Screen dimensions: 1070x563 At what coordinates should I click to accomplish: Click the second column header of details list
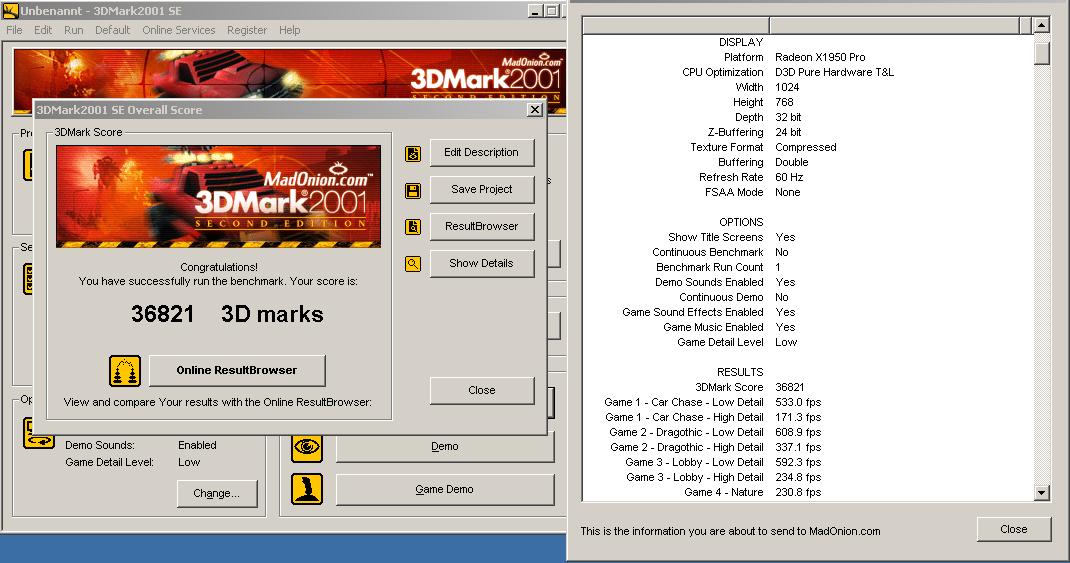[894, 25]
